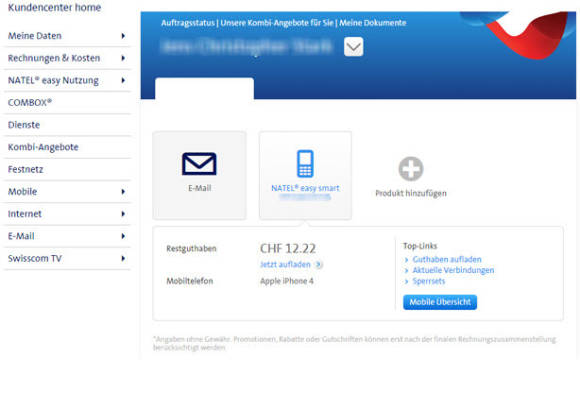
Task: Open Mobile sidebar entry
Action: click(23, 192)
